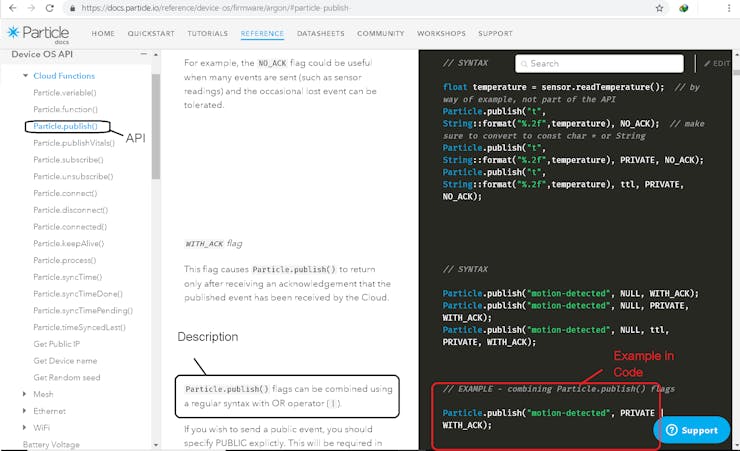Open Particle.variable() in sidebar
This screenshot has height=451, width=740.
tap(65, 92)
